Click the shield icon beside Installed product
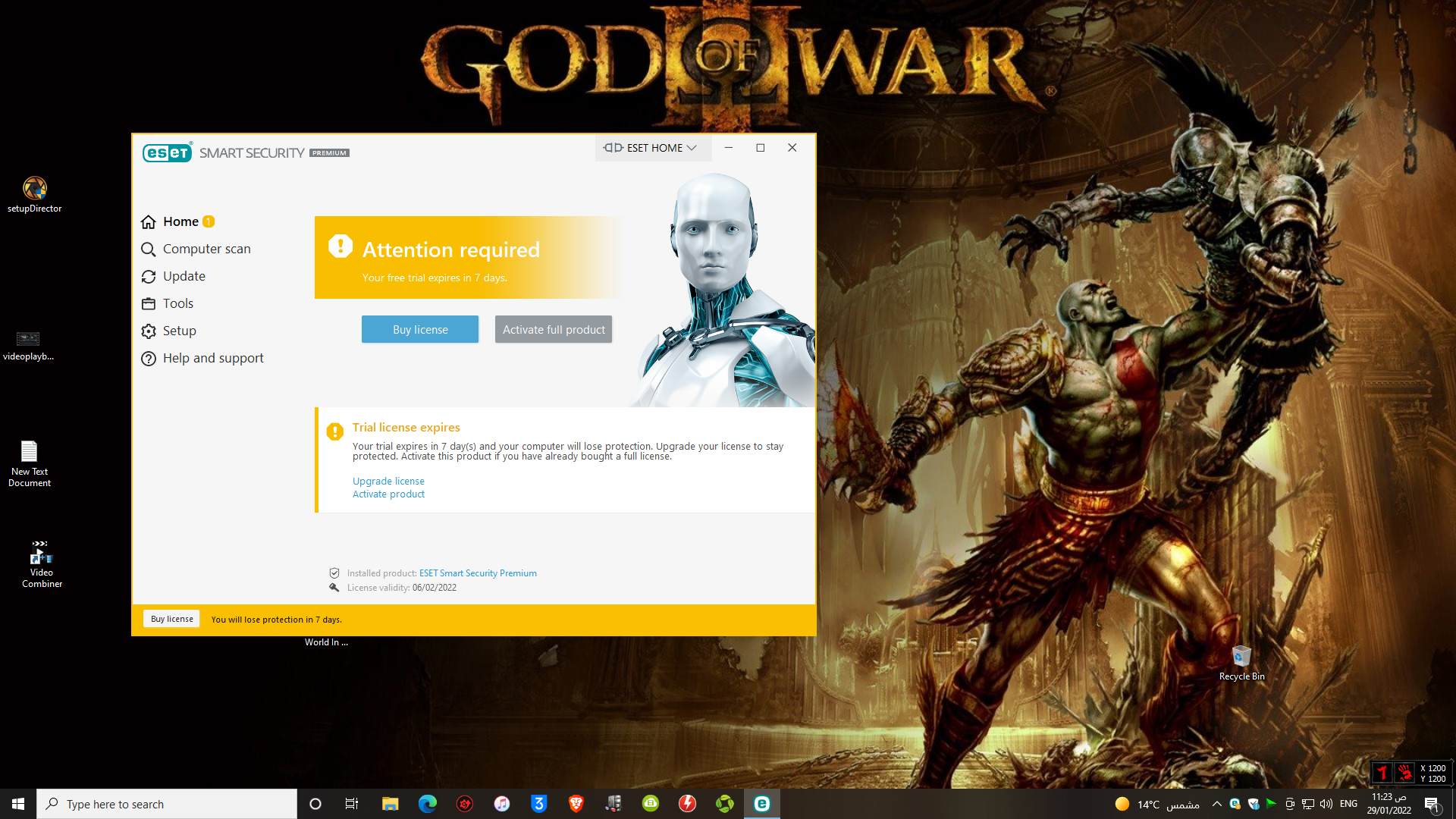Screen dimensions: 1456x819 tap(334, 573)
